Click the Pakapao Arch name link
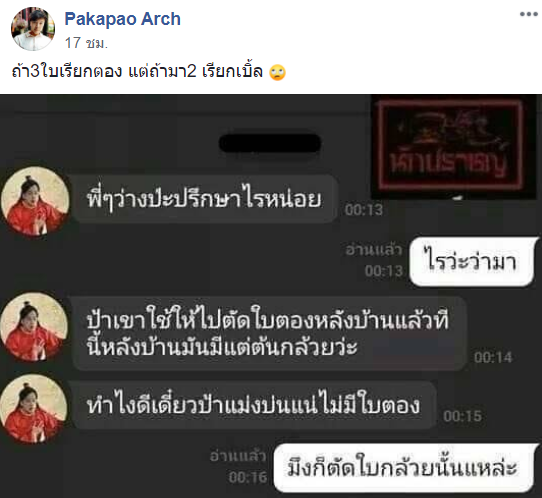Viewport: 542px width, 498px height. click(x=122, y=19)
